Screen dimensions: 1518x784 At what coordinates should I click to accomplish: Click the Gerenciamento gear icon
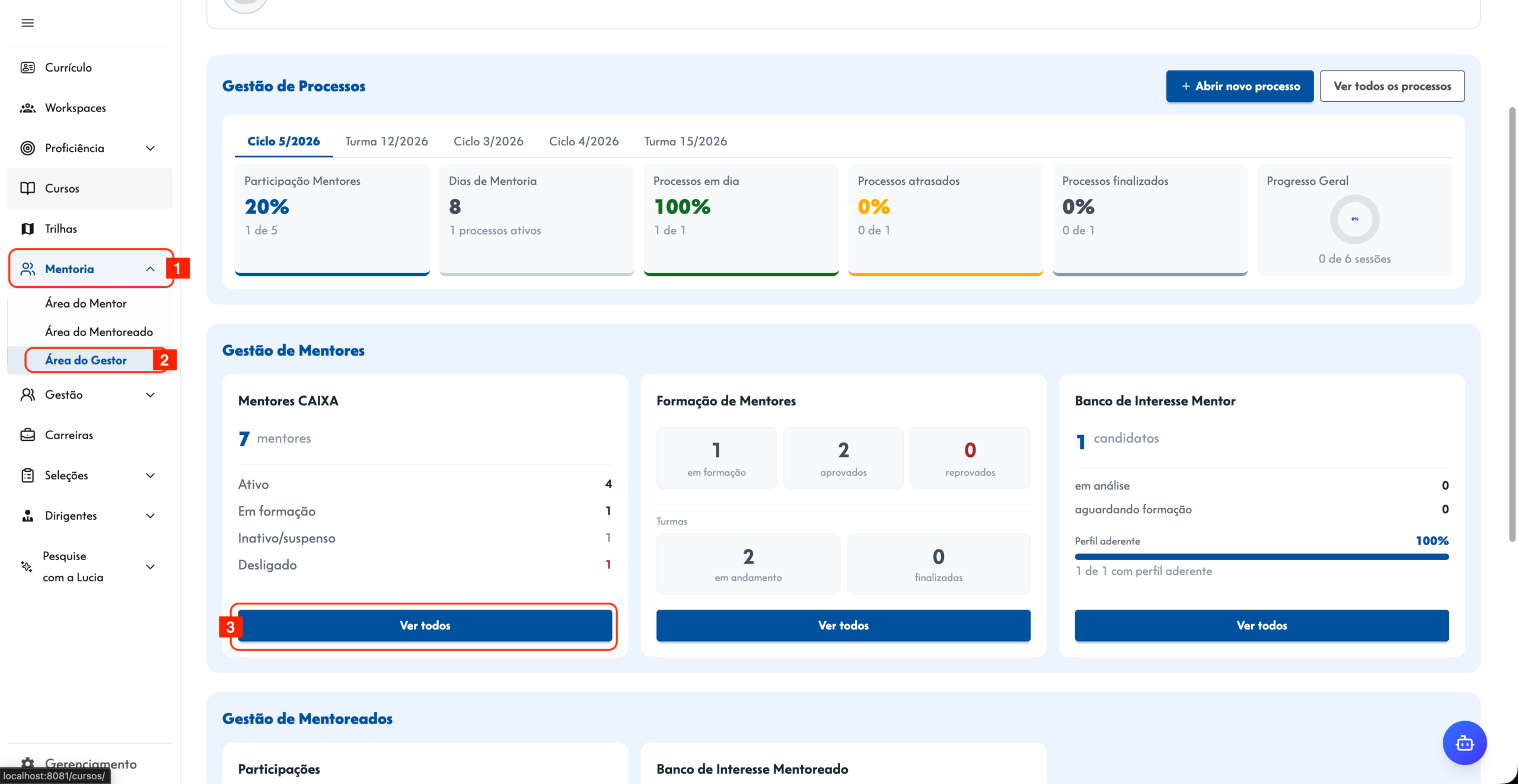pyautogui.click(x=27, y=763)
